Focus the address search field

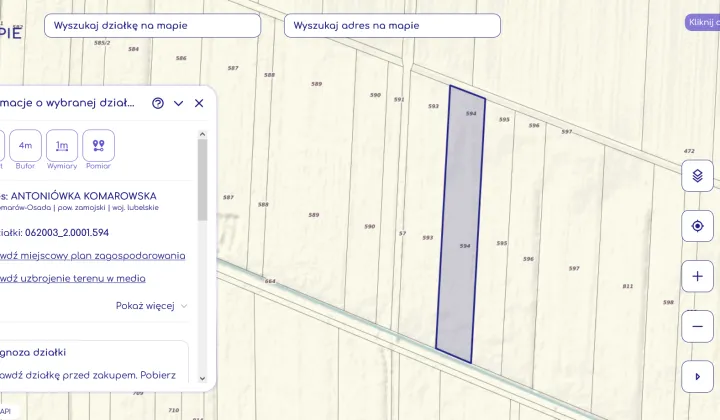[392, 26]
